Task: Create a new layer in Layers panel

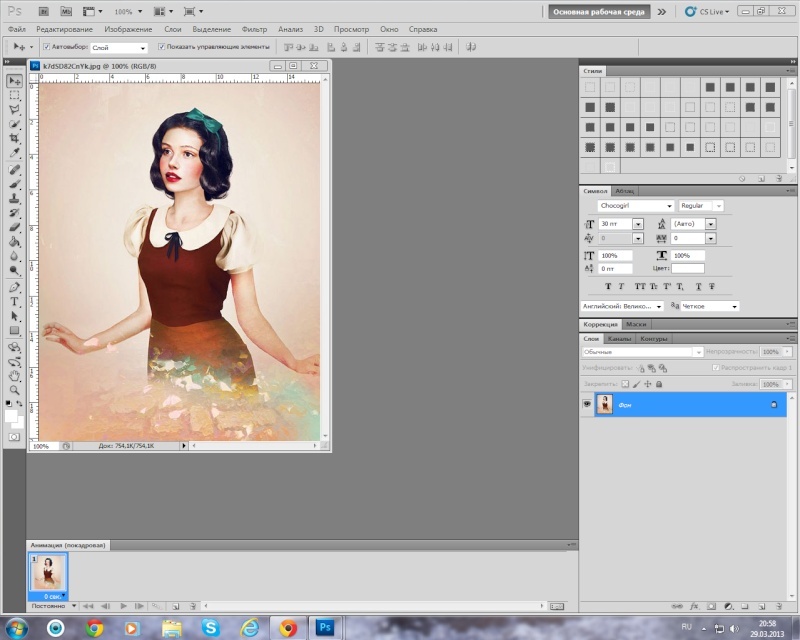Action: (762, 606)
